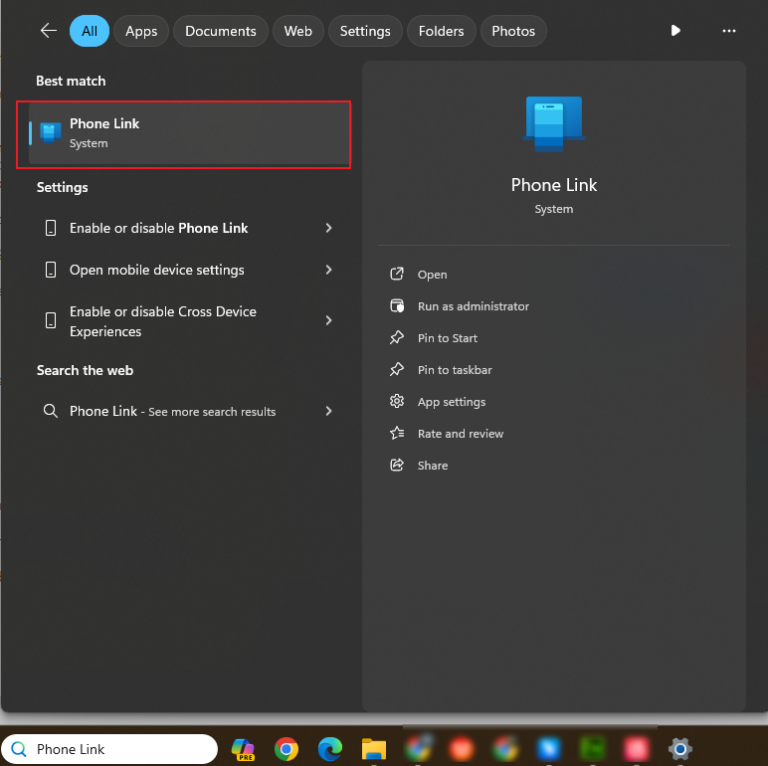This screenshot has width=768, height=766.
Task: Switch to the Settings filter tab
Action: 365,31
